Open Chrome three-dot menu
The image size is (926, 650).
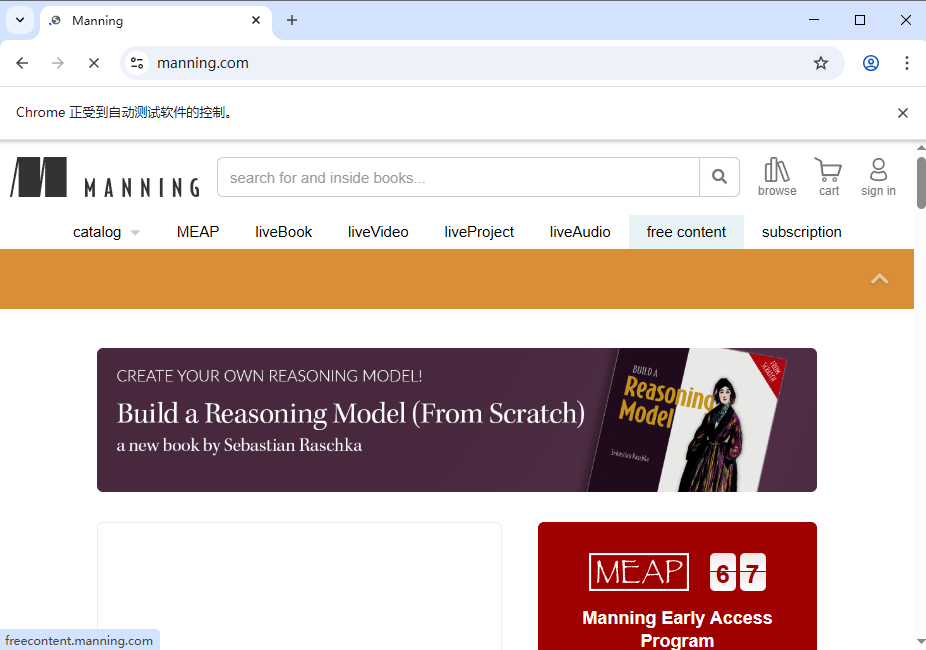[x=907, y=63]
